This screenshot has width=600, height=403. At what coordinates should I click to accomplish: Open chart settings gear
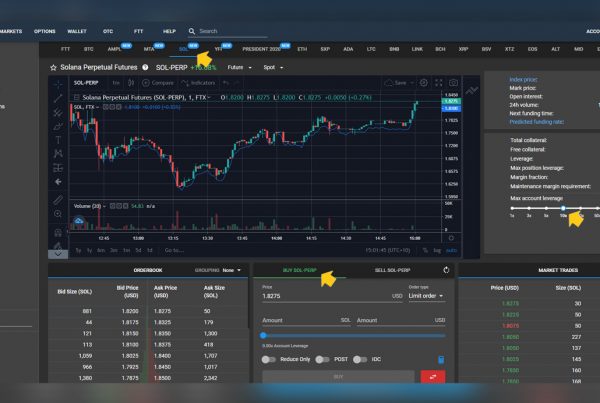click(424, 83)
